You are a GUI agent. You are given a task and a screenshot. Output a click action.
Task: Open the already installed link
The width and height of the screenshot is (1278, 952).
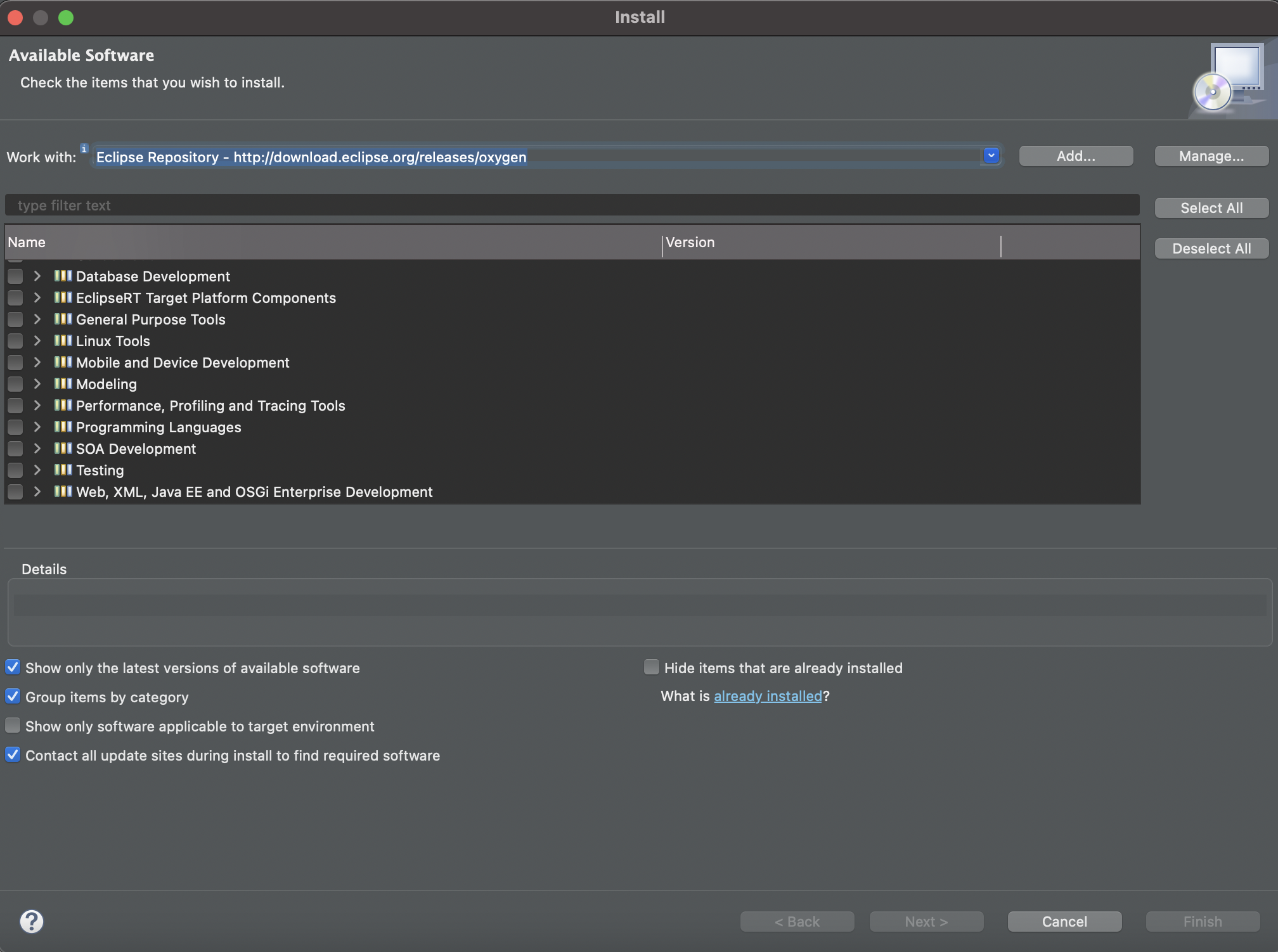[767, 696]
